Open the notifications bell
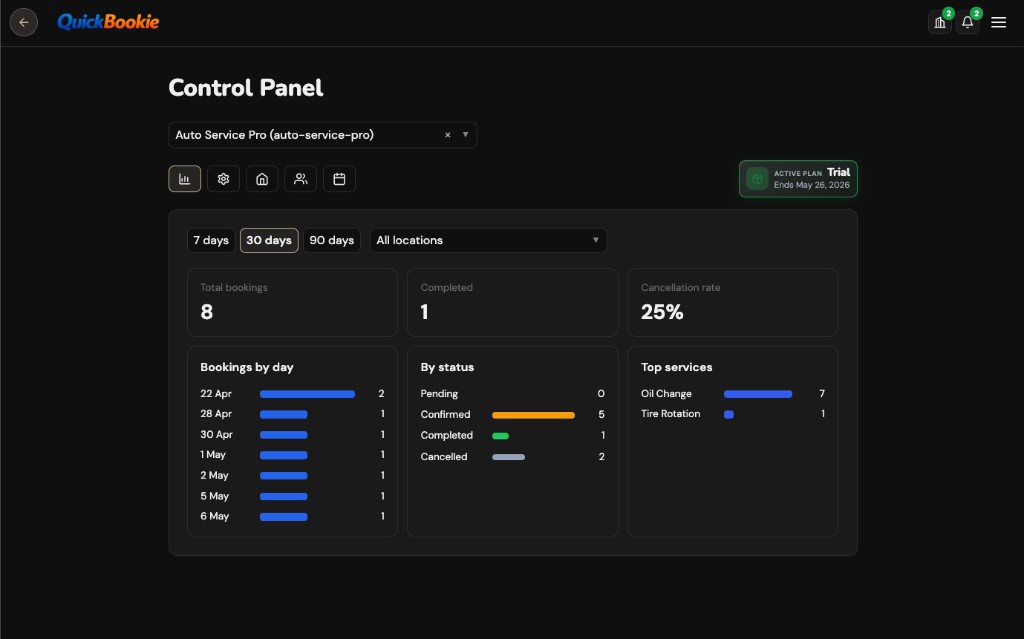This screenshot has width=1024, height=639. point(967,22)
